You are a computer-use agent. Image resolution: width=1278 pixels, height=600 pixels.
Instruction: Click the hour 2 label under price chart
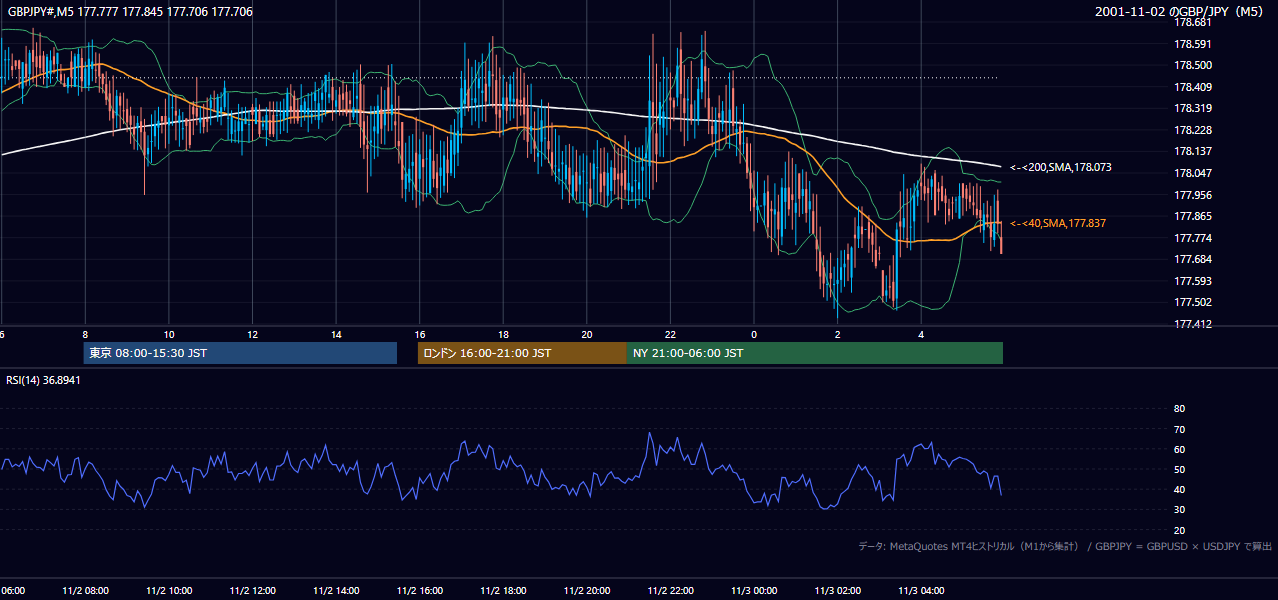tap(838, 334)
